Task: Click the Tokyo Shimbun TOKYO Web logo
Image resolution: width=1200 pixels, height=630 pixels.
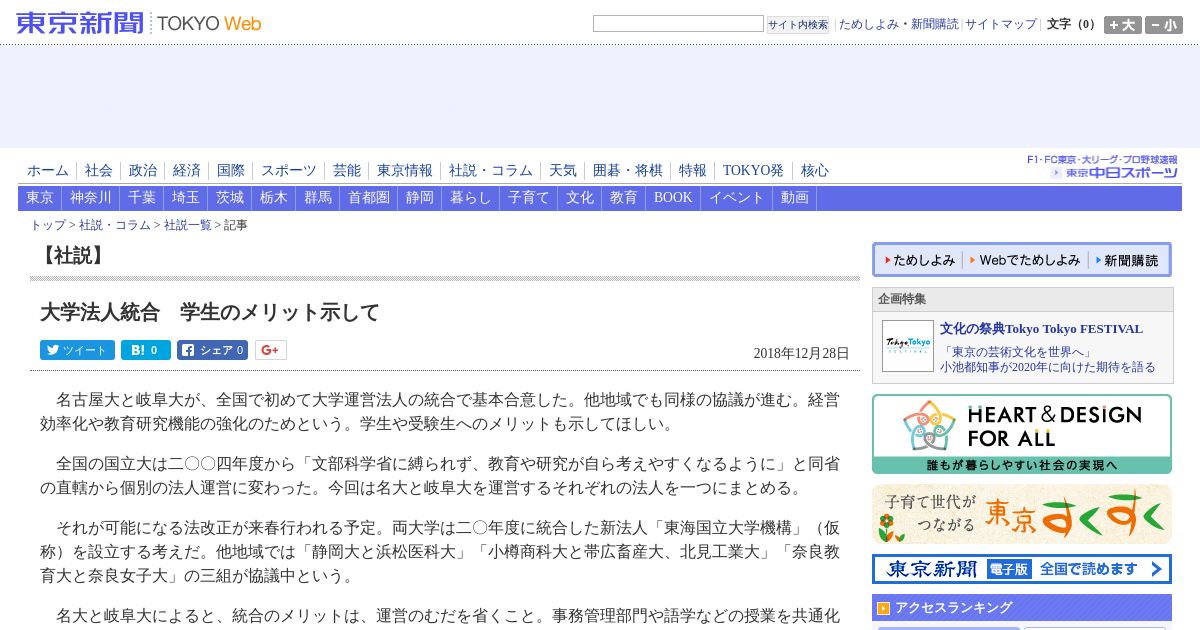Action: coord(139,23)
